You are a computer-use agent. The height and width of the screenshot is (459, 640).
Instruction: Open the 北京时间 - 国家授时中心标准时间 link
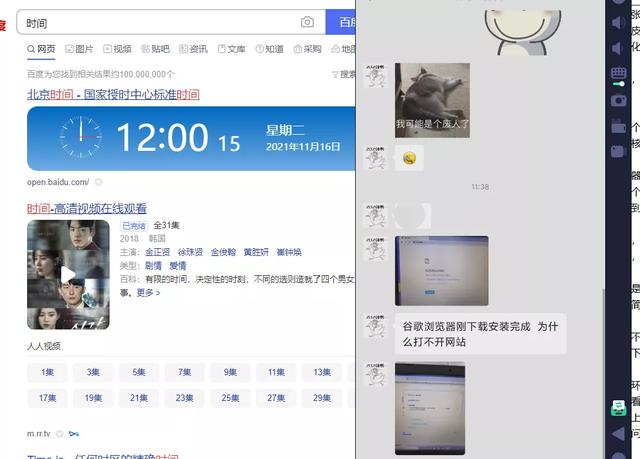pos(113,95)
